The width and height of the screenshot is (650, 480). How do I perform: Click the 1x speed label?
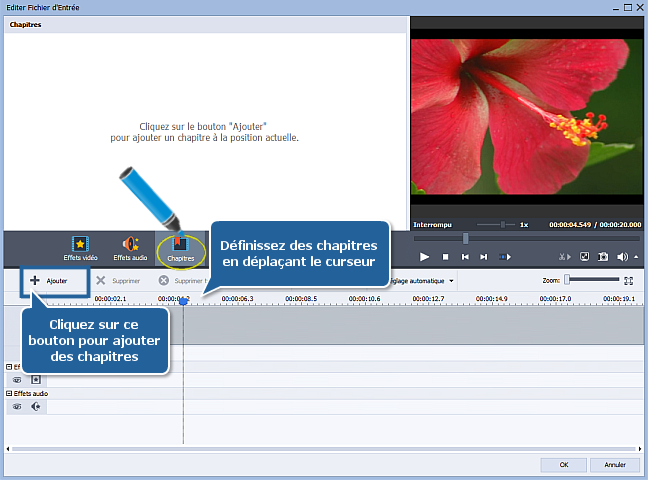[x=524, y=225]
